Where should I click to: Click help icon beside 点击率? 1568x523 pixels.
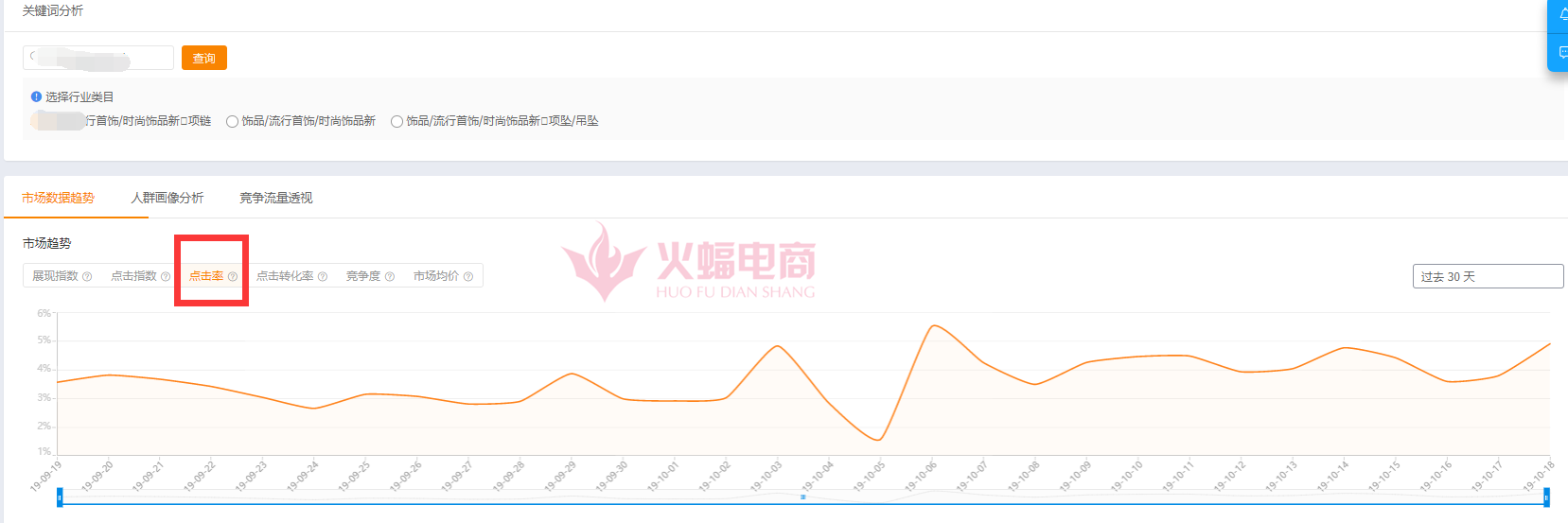point(233,277)
